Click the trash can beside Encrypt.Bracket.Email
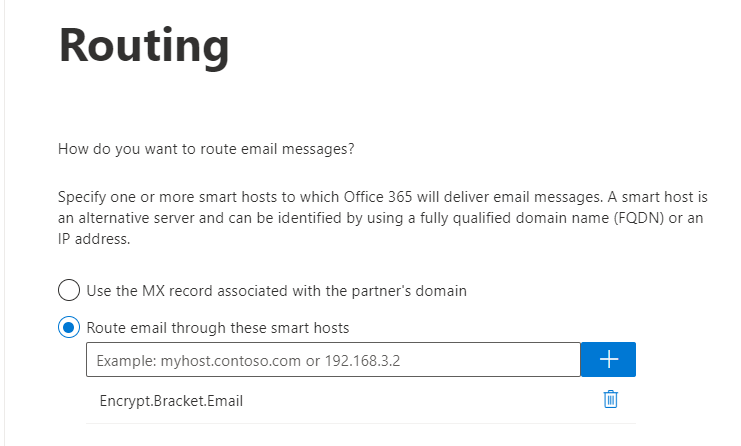The width and height of the screenshot is (741, 446). (x=610, y=399)
